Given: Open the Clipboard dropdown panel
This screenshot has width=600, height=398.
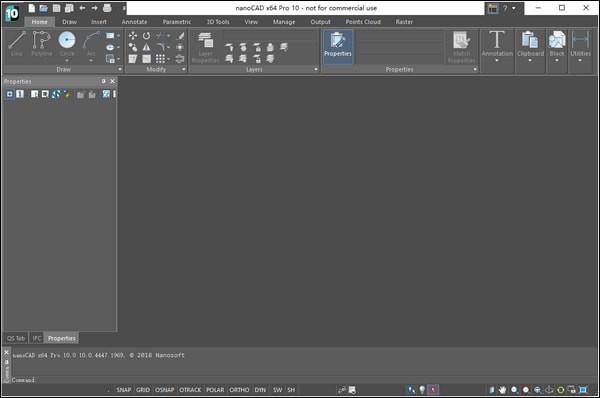Looking at the screenshot, I should 530,47.
